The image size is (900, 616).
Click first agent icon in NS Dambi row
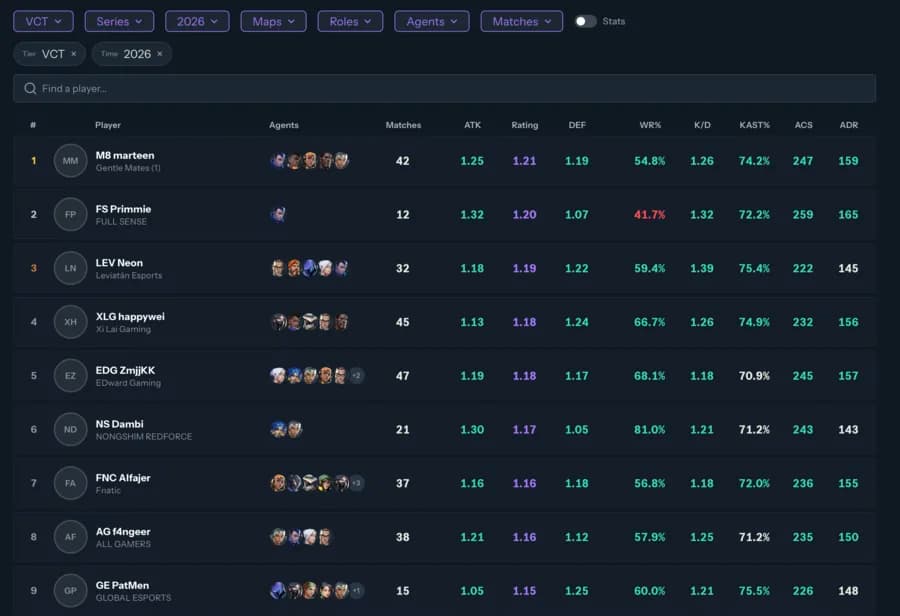tap(278, 429)
